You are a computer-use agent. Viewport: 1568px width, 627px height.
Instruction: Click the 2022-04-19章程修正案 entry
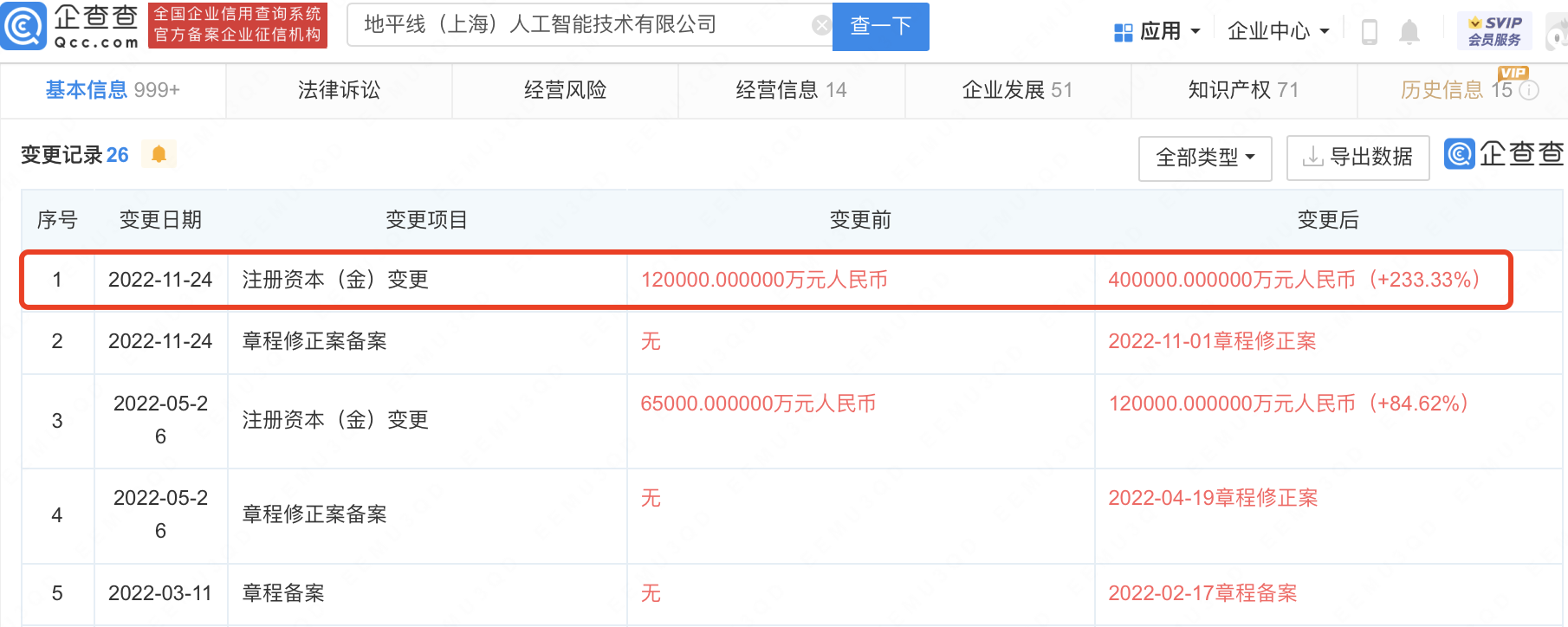pos(1213,498)
